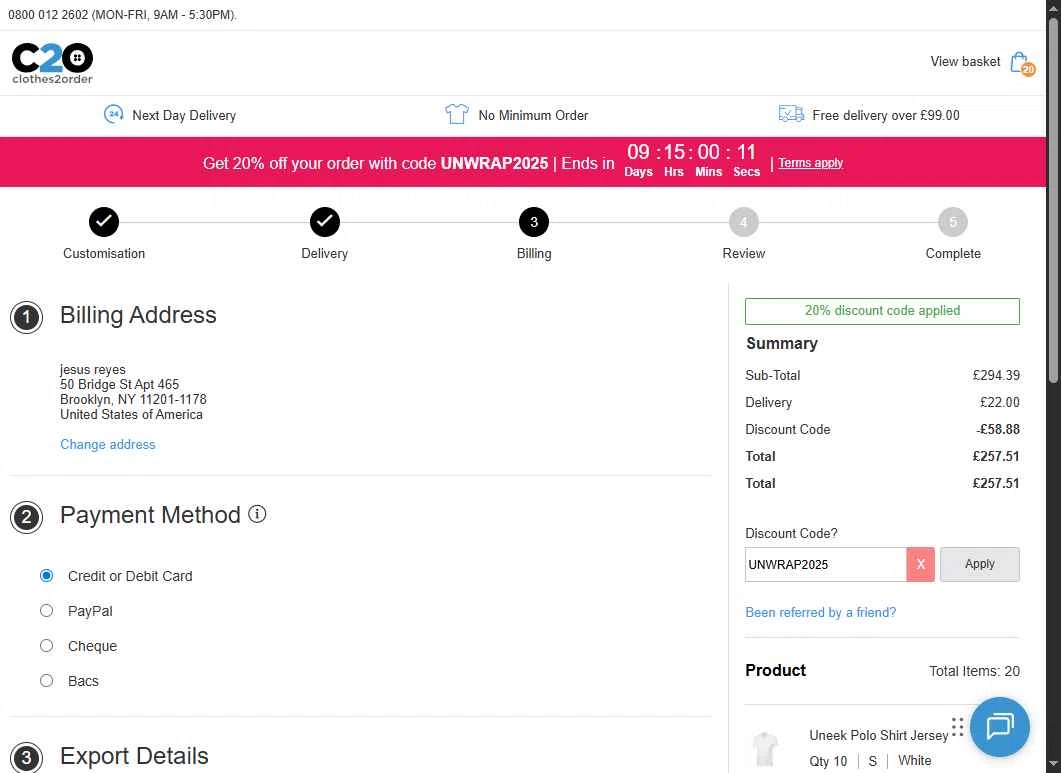Click the Billing step label
This screenshot has width=1061, height=773.
coord(534,253)
